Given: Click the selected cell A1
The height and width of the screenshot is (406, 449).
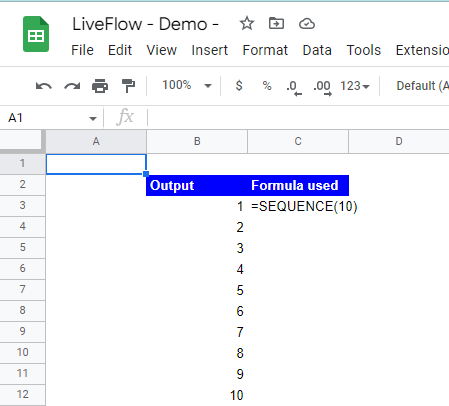Looking at the screenshot, I should click(96, 164).
